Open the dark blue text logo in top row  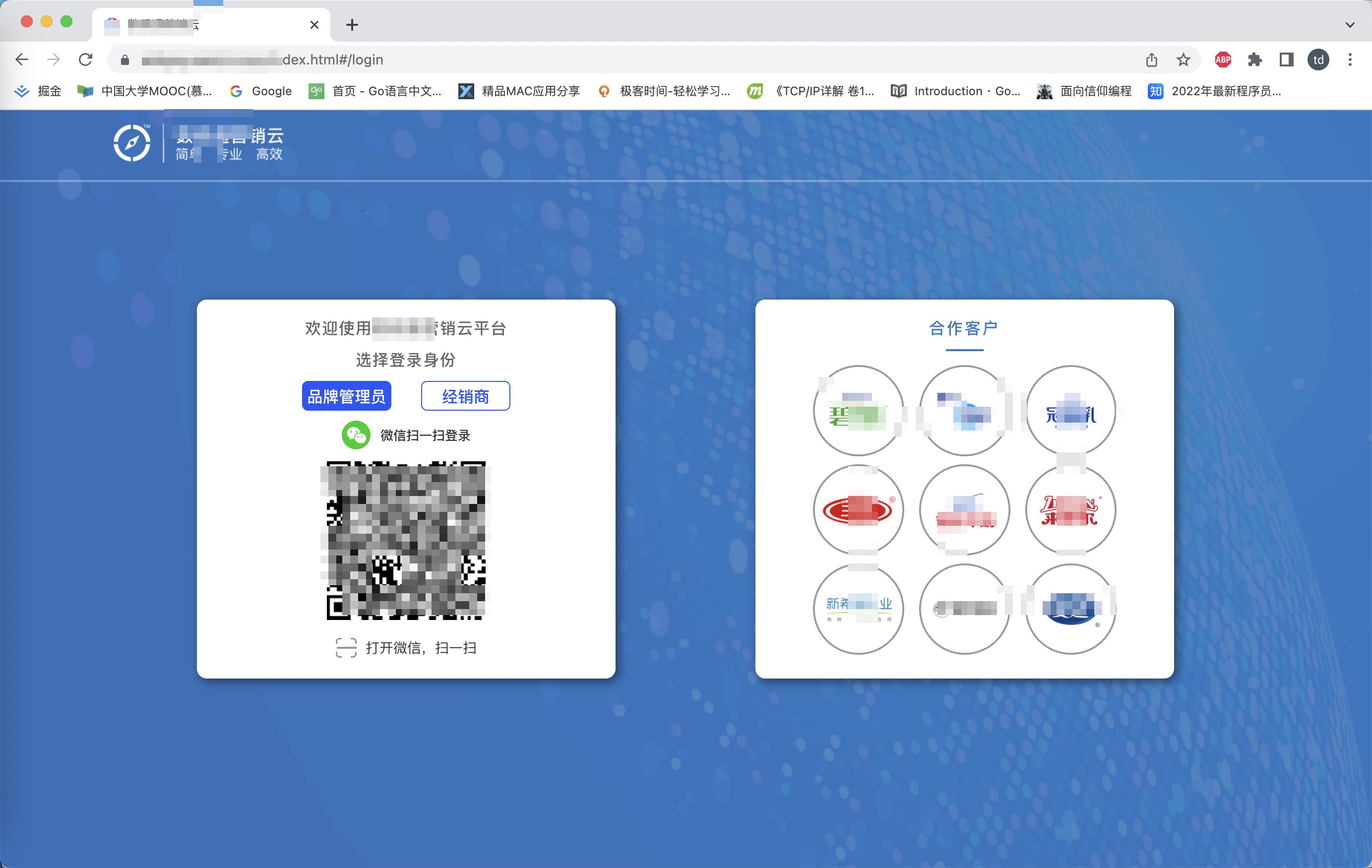coord(1070,410)
